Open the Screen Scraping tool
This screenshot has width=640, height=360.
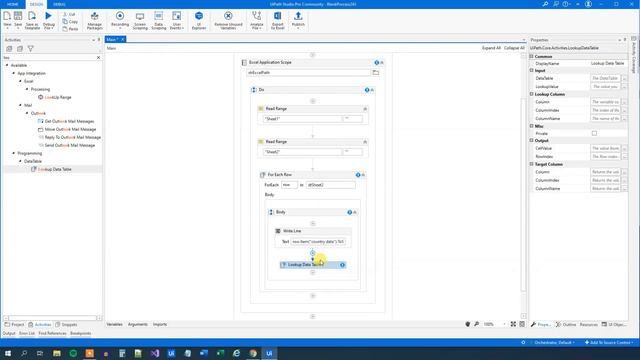(x=140, y=20)
